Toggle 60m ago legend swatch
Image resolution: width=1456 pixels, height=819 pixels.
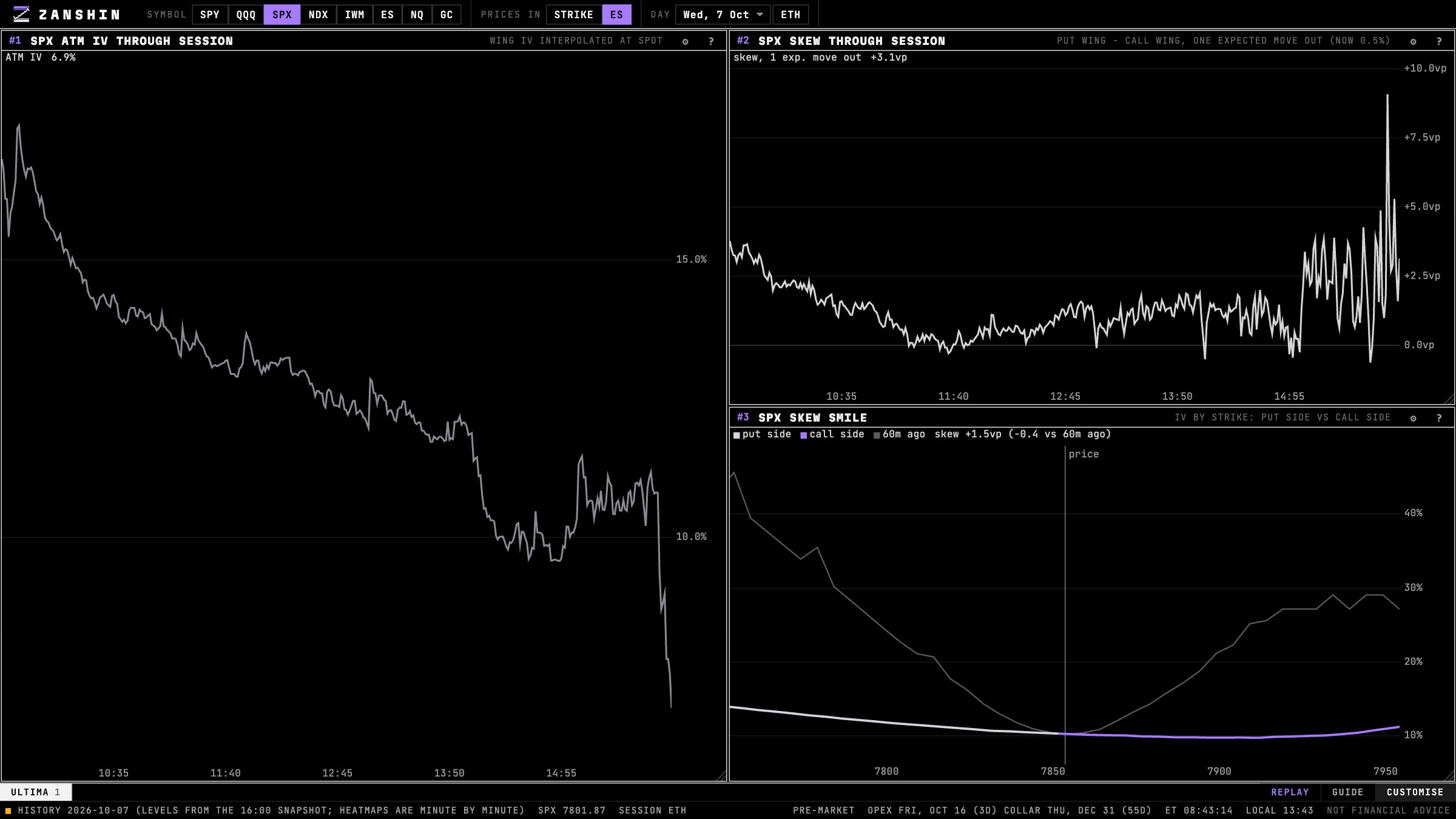click(877, 435)
